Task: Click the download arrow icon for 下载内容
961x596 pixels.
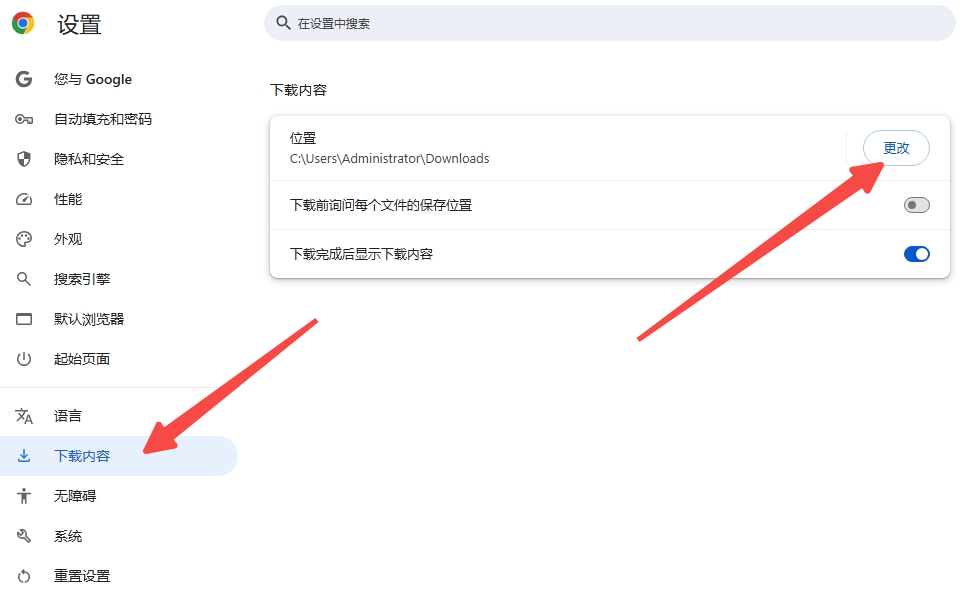Action: [x=24, y=456]
